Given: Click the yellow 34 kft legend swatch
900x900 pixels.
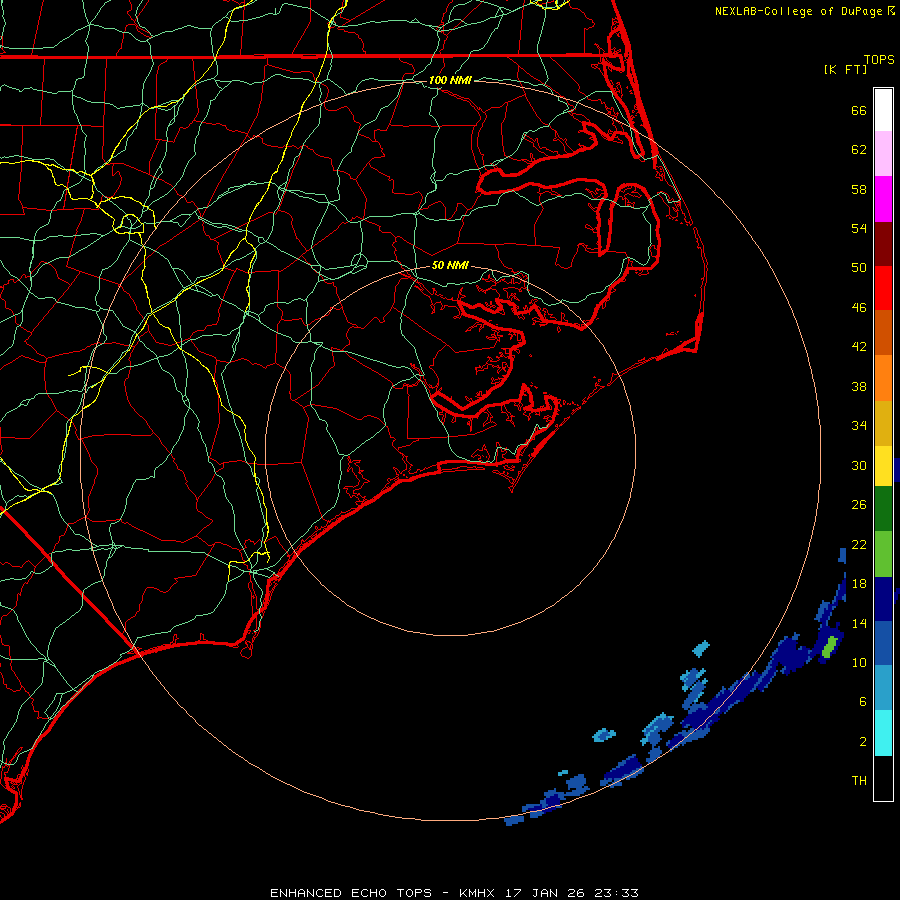Looking at the screenshot, I should point(883,466).
